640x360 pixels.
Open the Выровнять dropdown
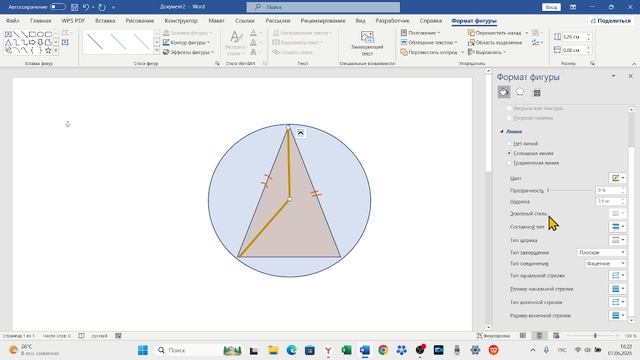point(487,52)
